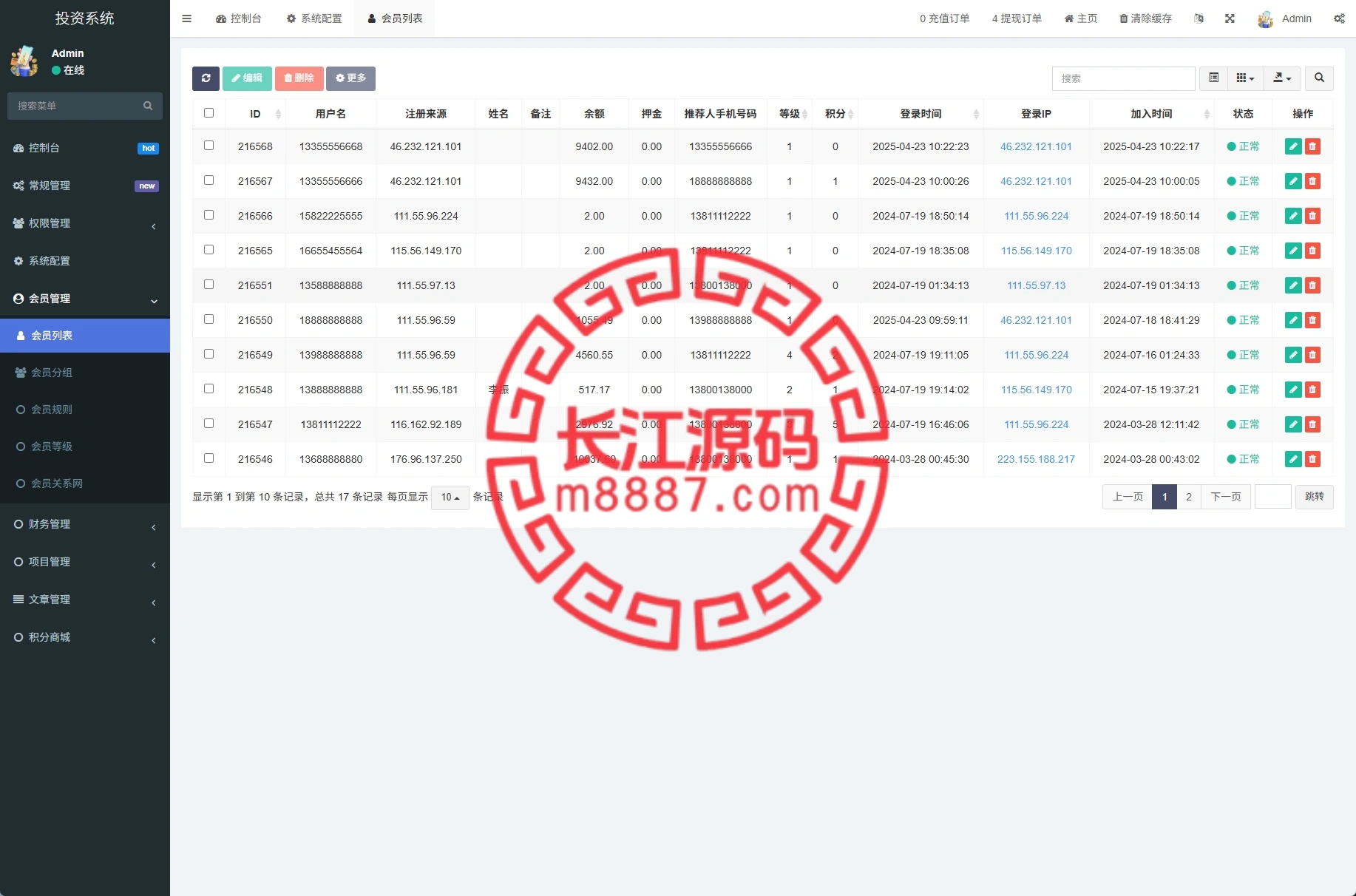Click sidebar menu search magnifier icon
The image size is (1356, 896).
tap(148, 106)
